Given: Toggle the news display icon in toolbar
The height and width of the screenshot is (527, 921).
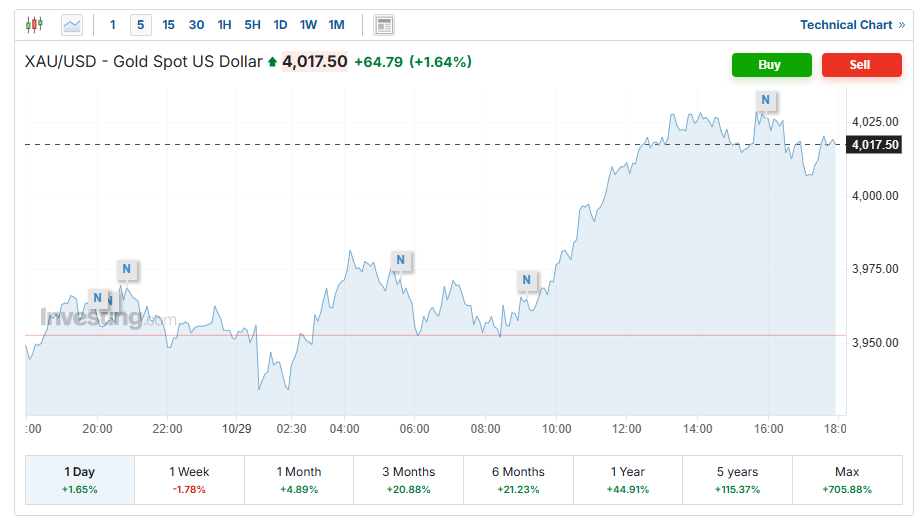Looking at the screenshot, I should tap(384, 25).
